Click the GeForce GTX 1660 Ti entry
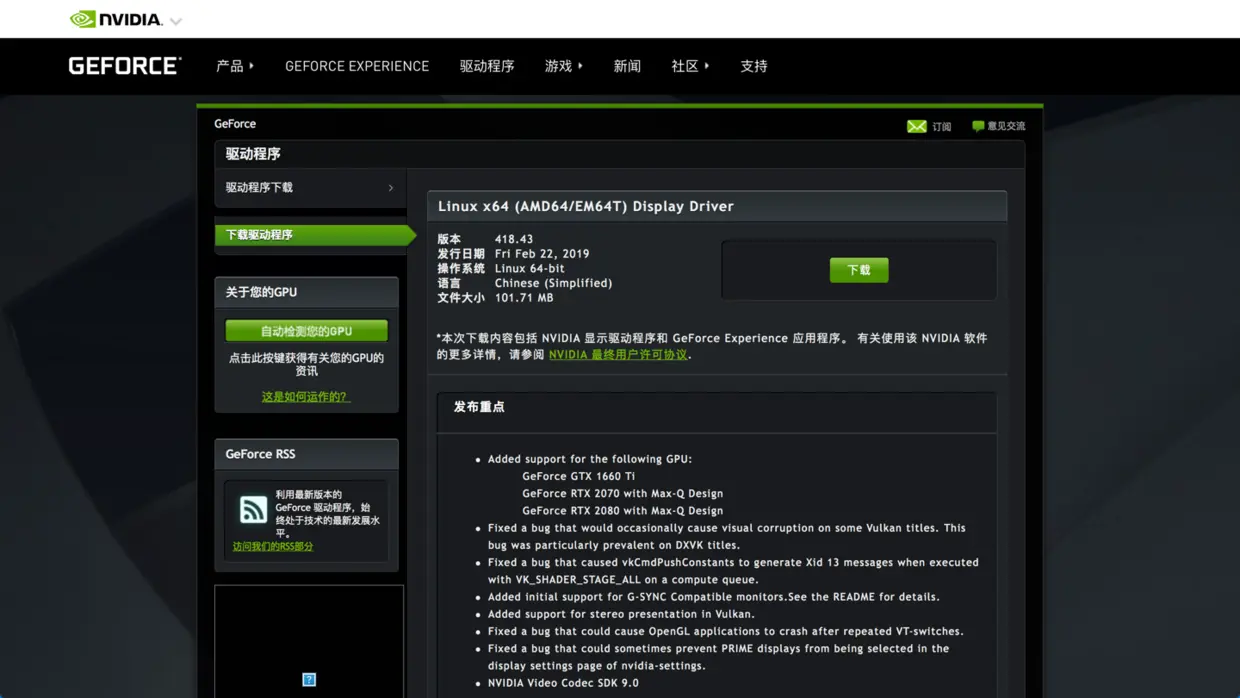Viewport: 1240px width, 698px height. (578, 477)
